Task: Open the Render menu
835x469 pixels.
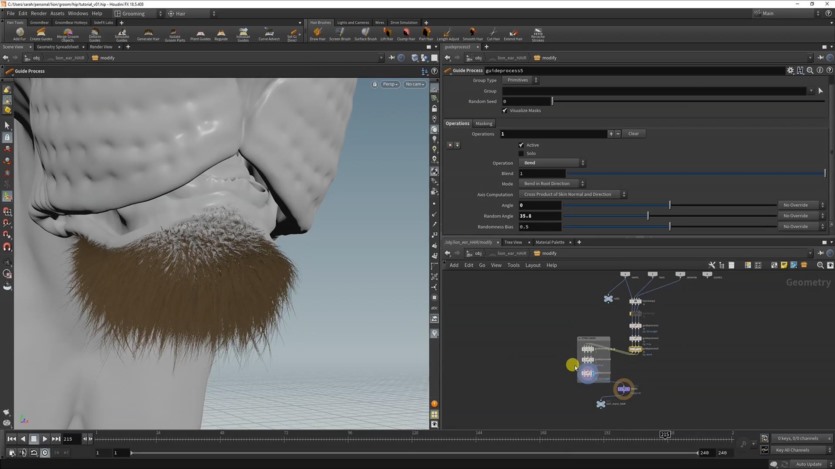Action: (38, 13)
